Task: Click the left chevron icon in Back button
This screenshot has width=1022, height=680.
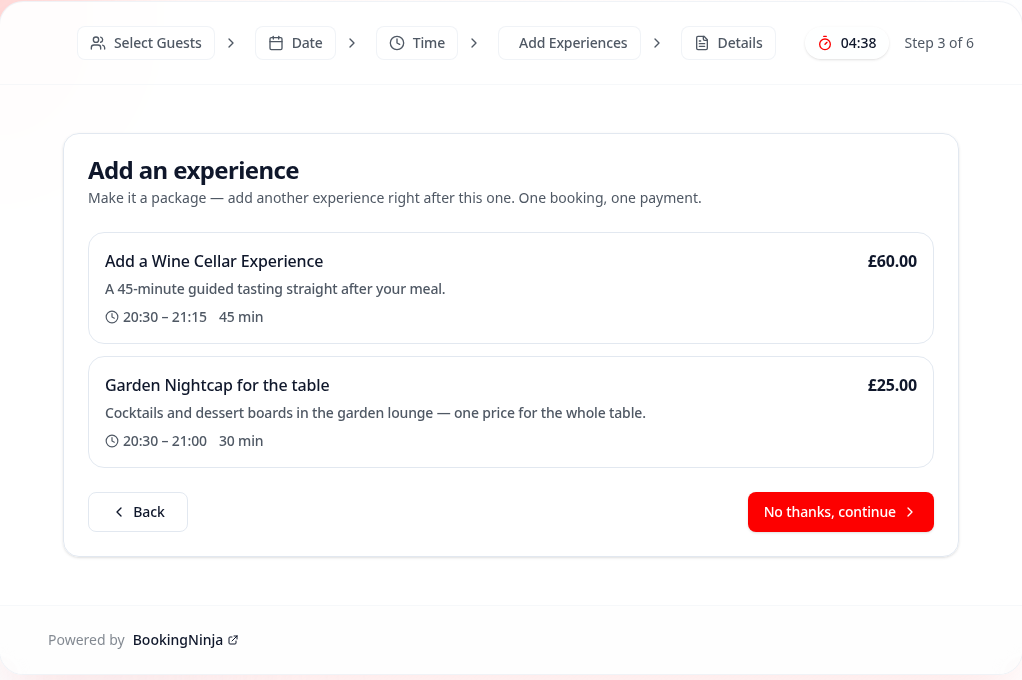Action: (x=119, y=512)
